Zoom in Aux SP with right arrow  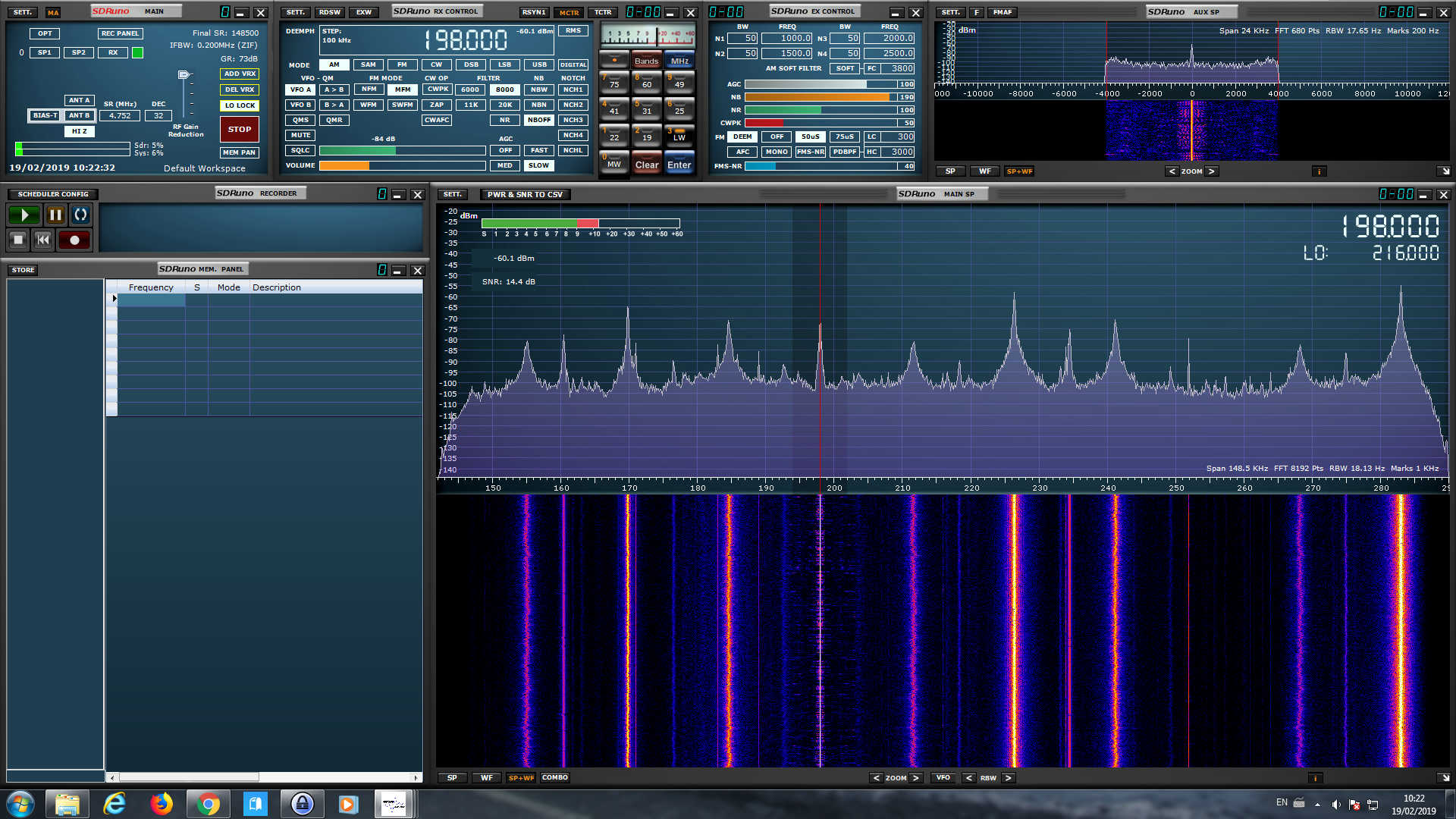coord(1211,171)
